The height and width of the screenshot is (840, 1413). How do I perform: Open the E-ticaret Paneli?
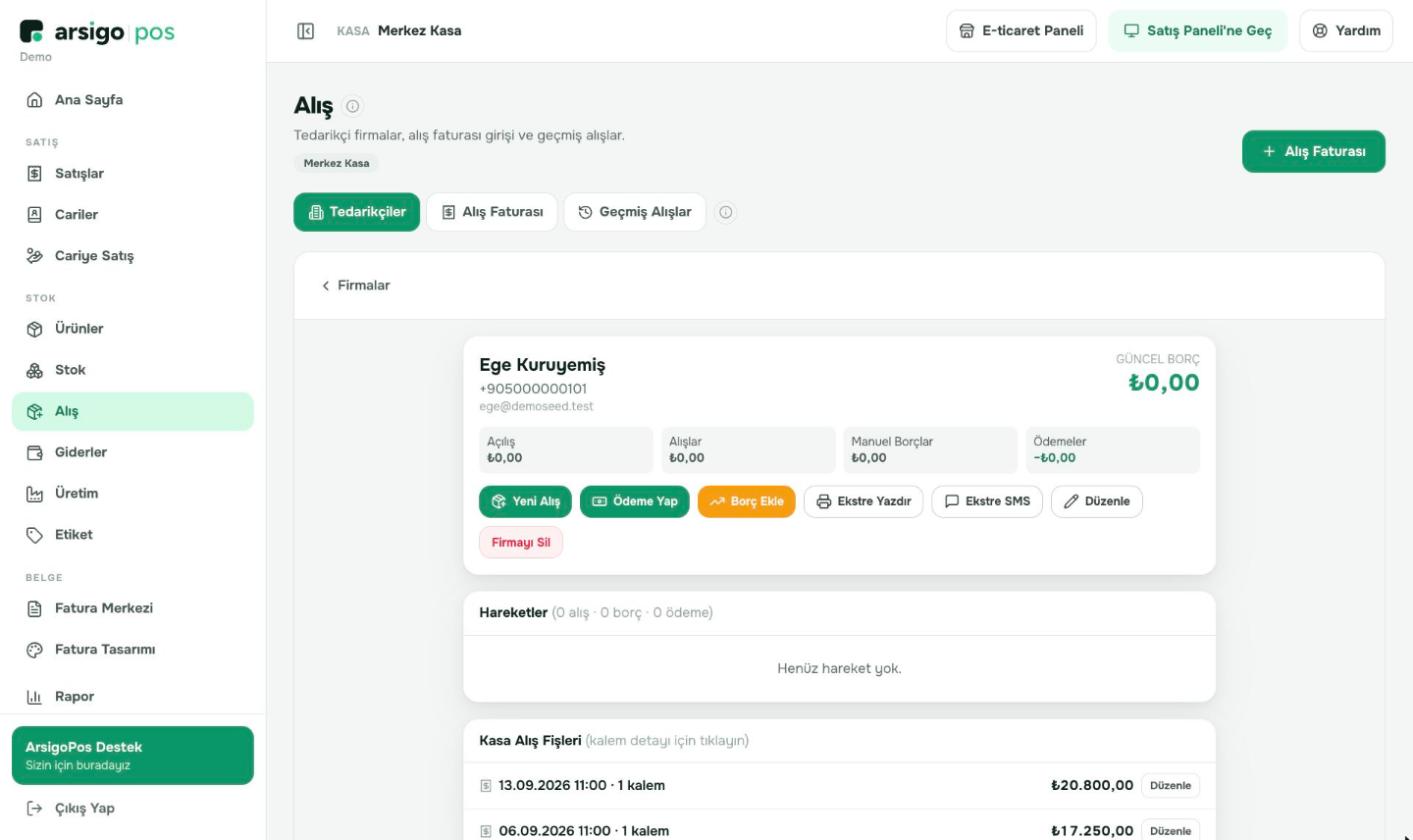click(1021, 31)
